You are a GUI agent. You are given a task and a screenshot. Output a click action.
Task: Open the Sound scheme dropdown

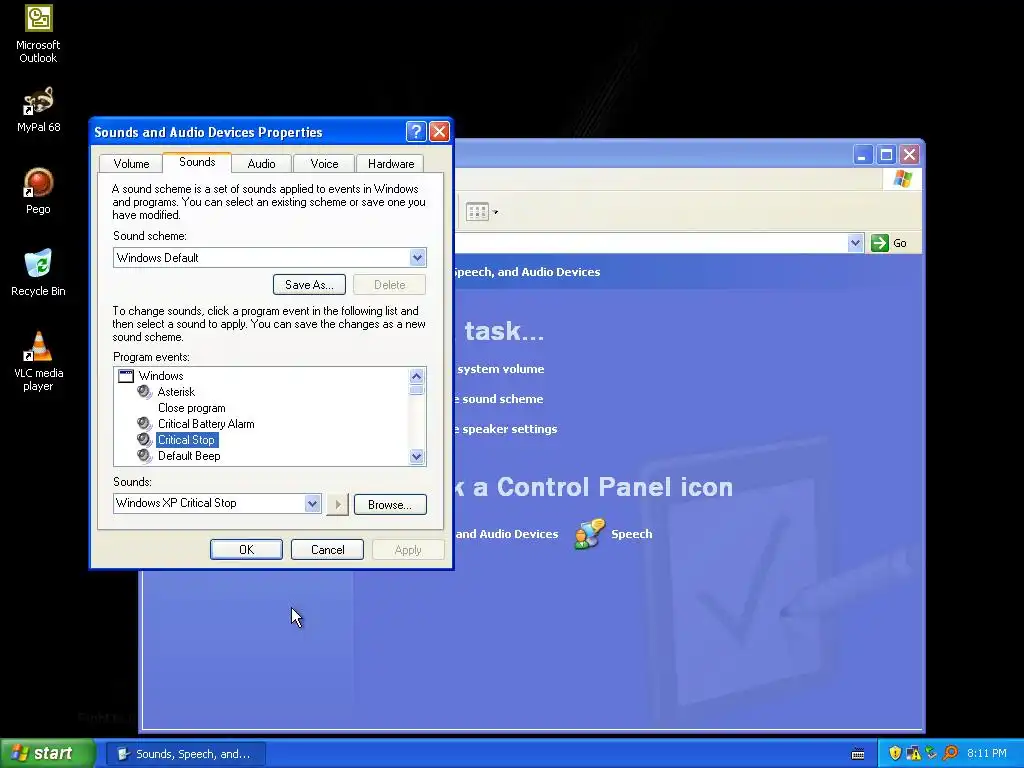click(417, 257)
